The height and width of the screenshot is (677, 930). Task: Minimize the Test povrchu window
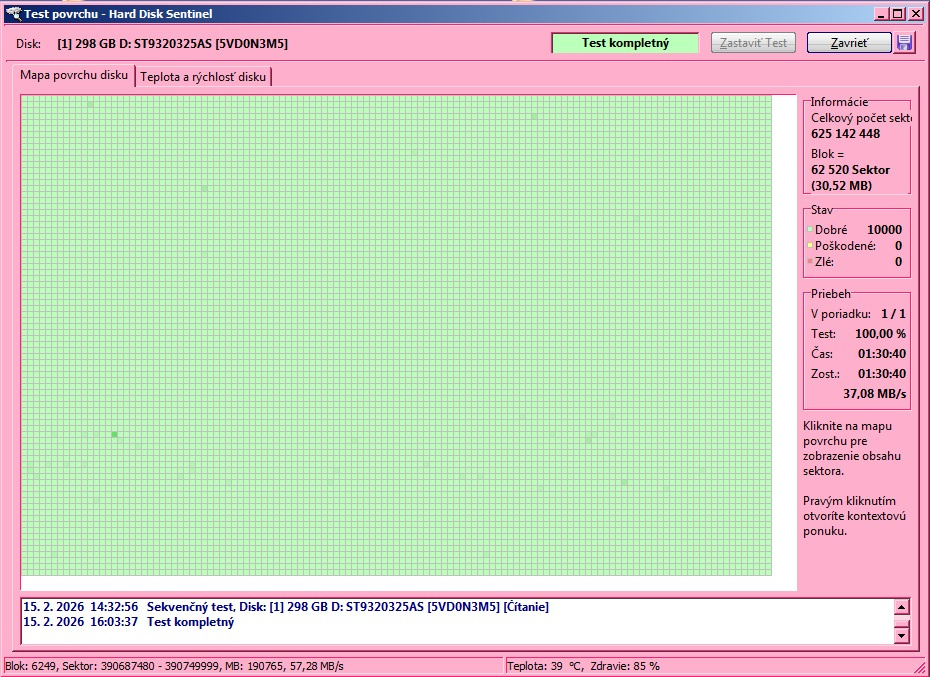[882, 14]
